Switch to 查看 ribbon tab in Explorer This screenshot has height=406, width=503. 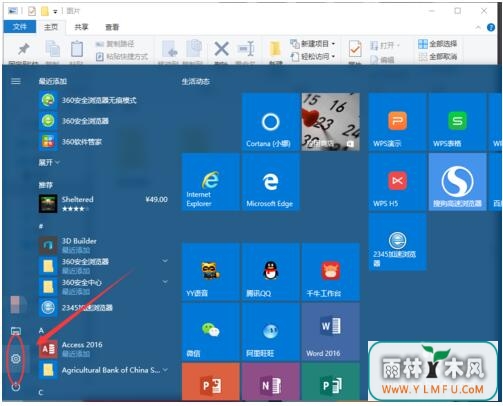click(x=112, y=27)
